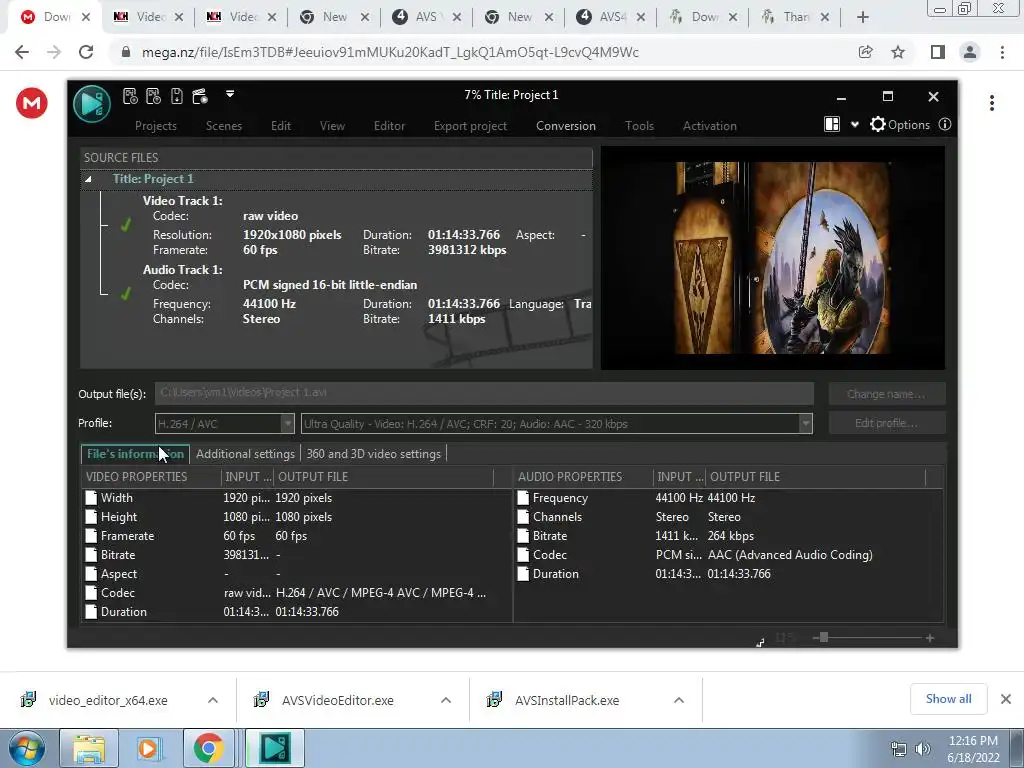Reload the page with refresh icon
This screenshot has width=1024, height=768.
[86, 52]
